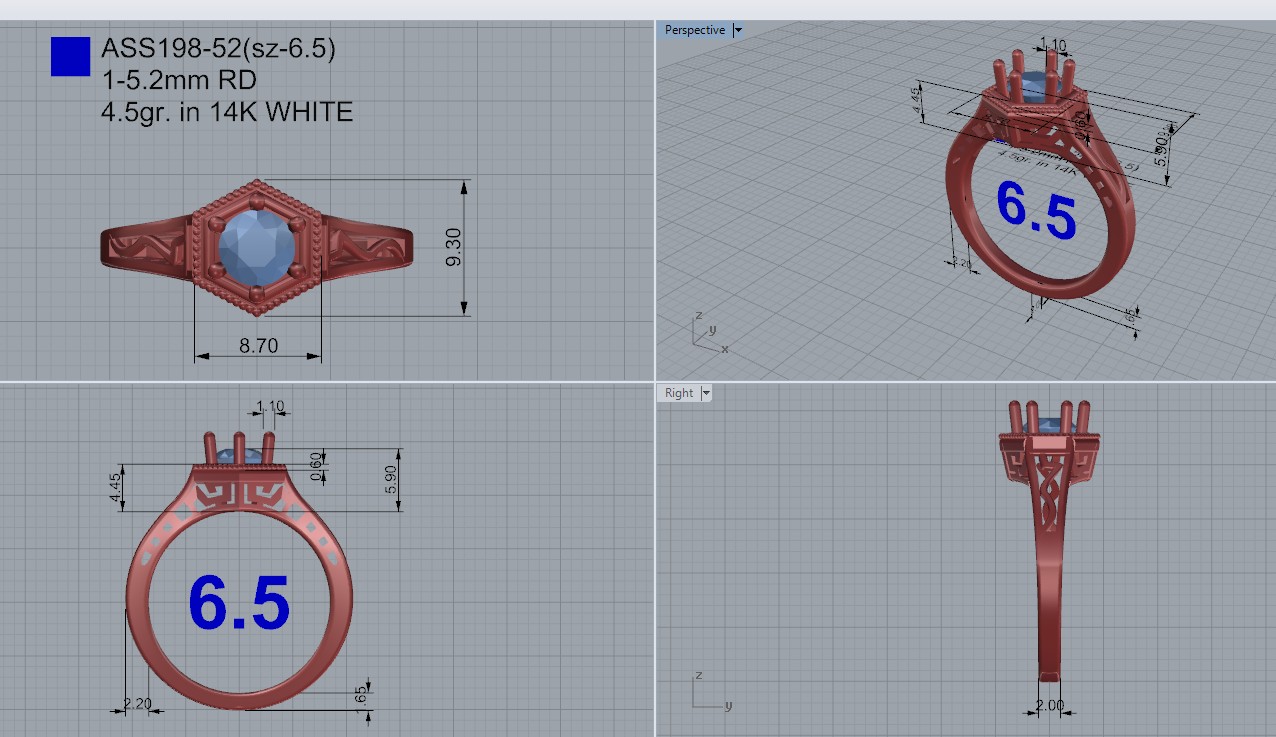Screen dimensions: 1276x737
Task: Select the 2.00 dimension in the Right view
Action: point(1050,706)
